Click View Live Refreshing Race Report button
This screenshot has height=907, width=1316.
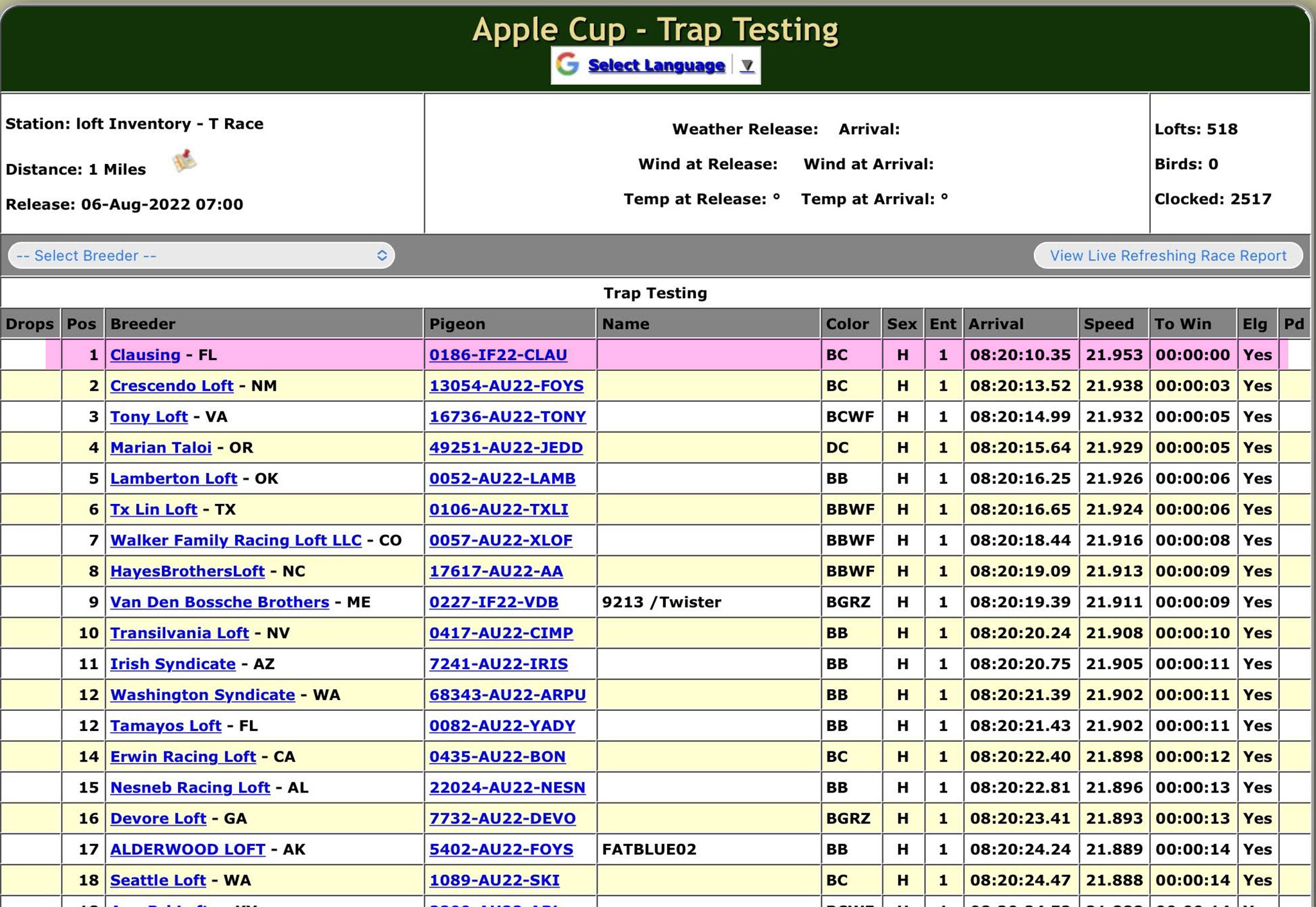coord(1168,256)
